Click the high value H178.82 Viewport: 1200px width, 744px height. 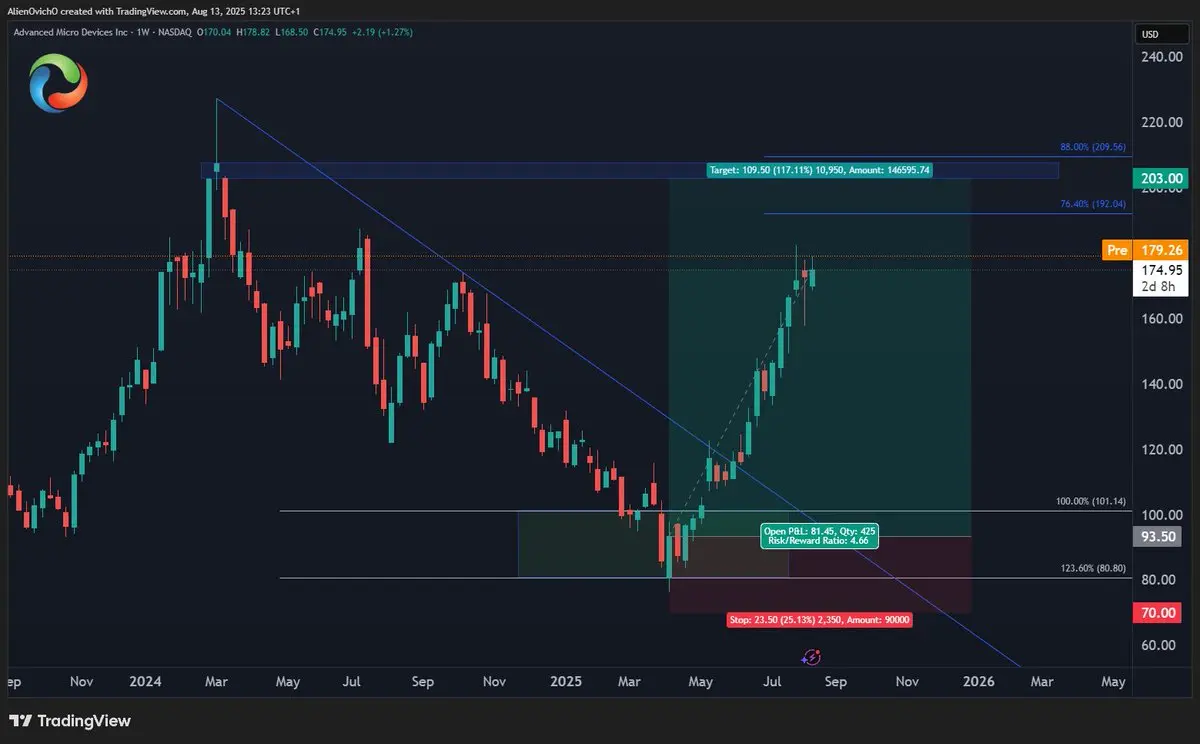[x=255, y=32]
